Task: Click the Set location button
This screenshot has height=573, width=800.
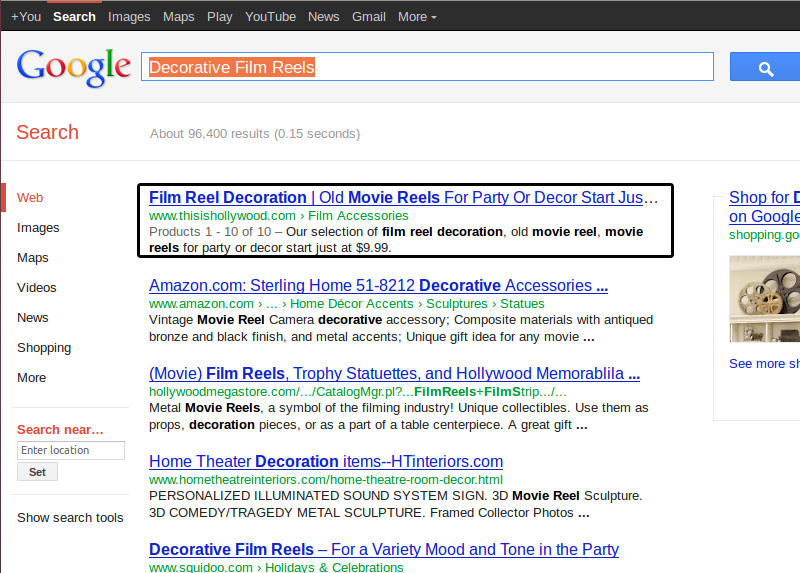Action: pyautogui.click(x=37, y=472)
